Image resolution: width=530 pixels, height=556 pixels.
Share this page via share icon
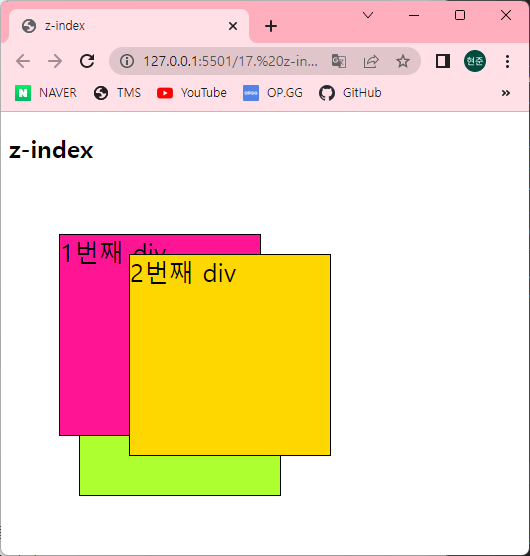pyautogui.click(x=371, y=61)
